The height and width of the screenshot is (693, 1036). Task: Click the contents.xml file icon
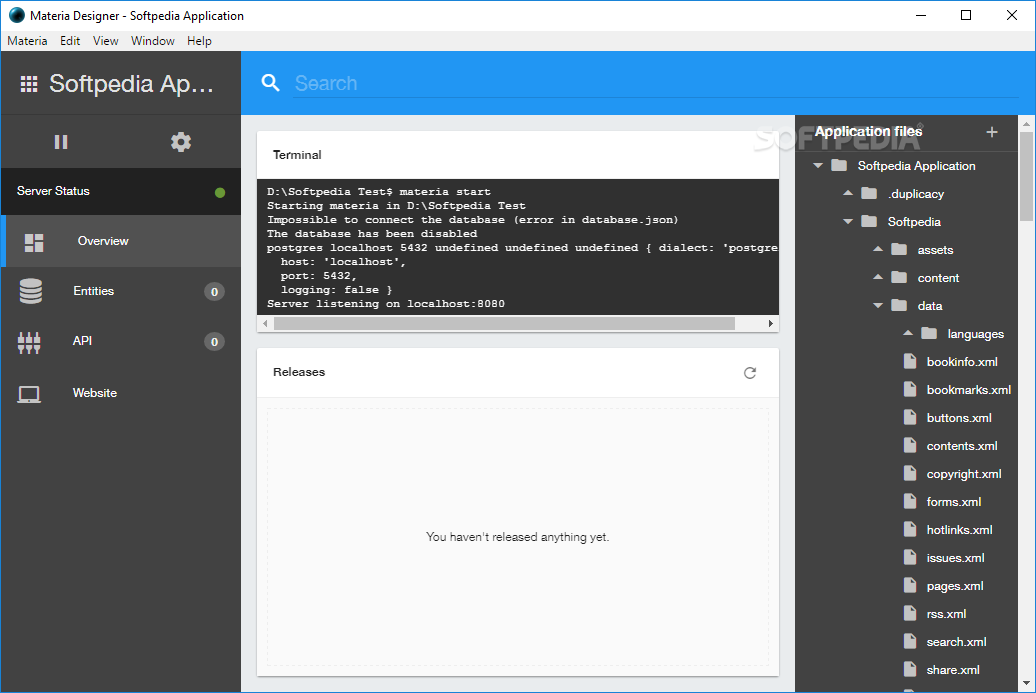pos(910,445)
